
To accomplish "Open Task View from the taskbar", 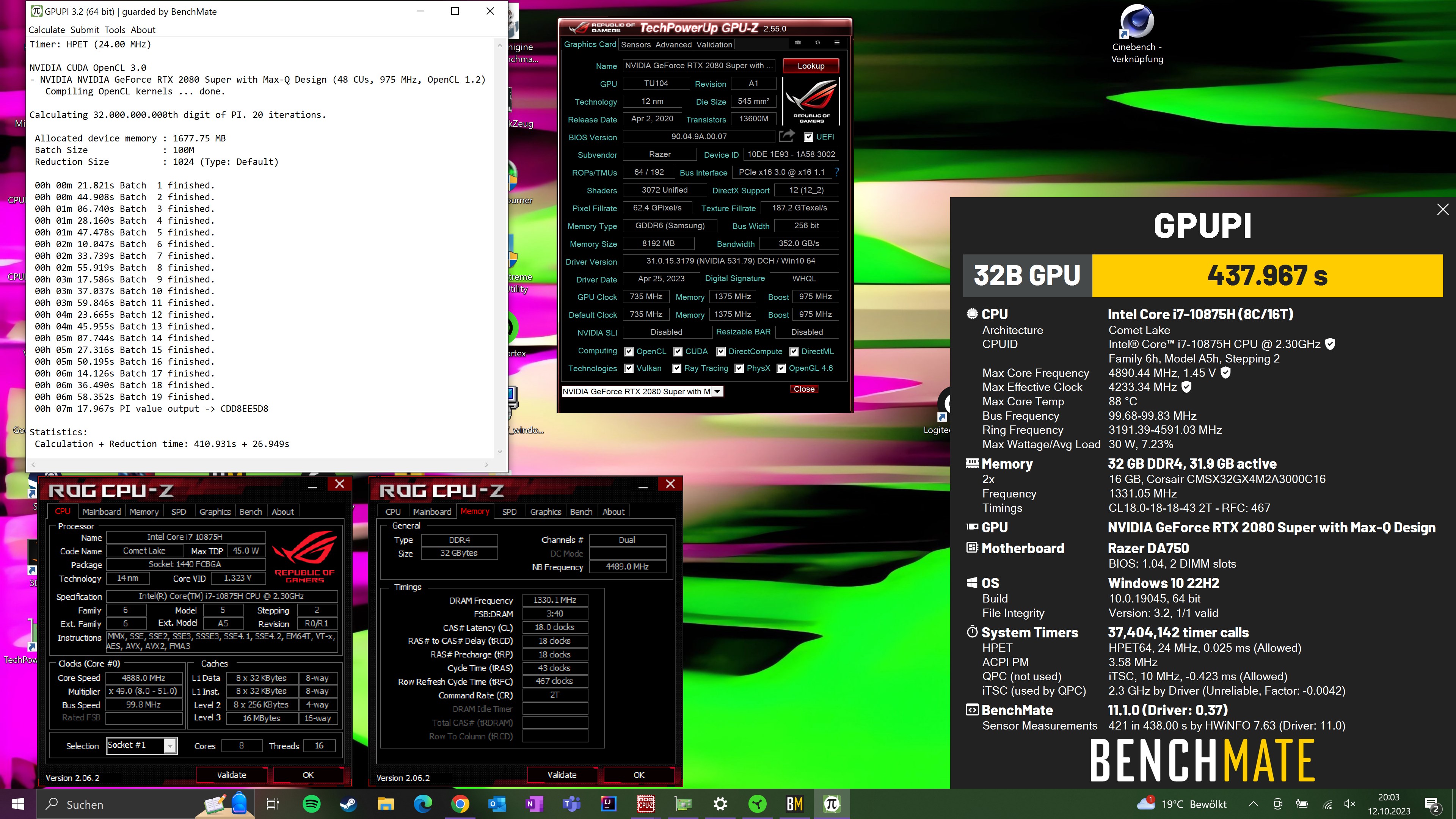I will click(273, 804).
